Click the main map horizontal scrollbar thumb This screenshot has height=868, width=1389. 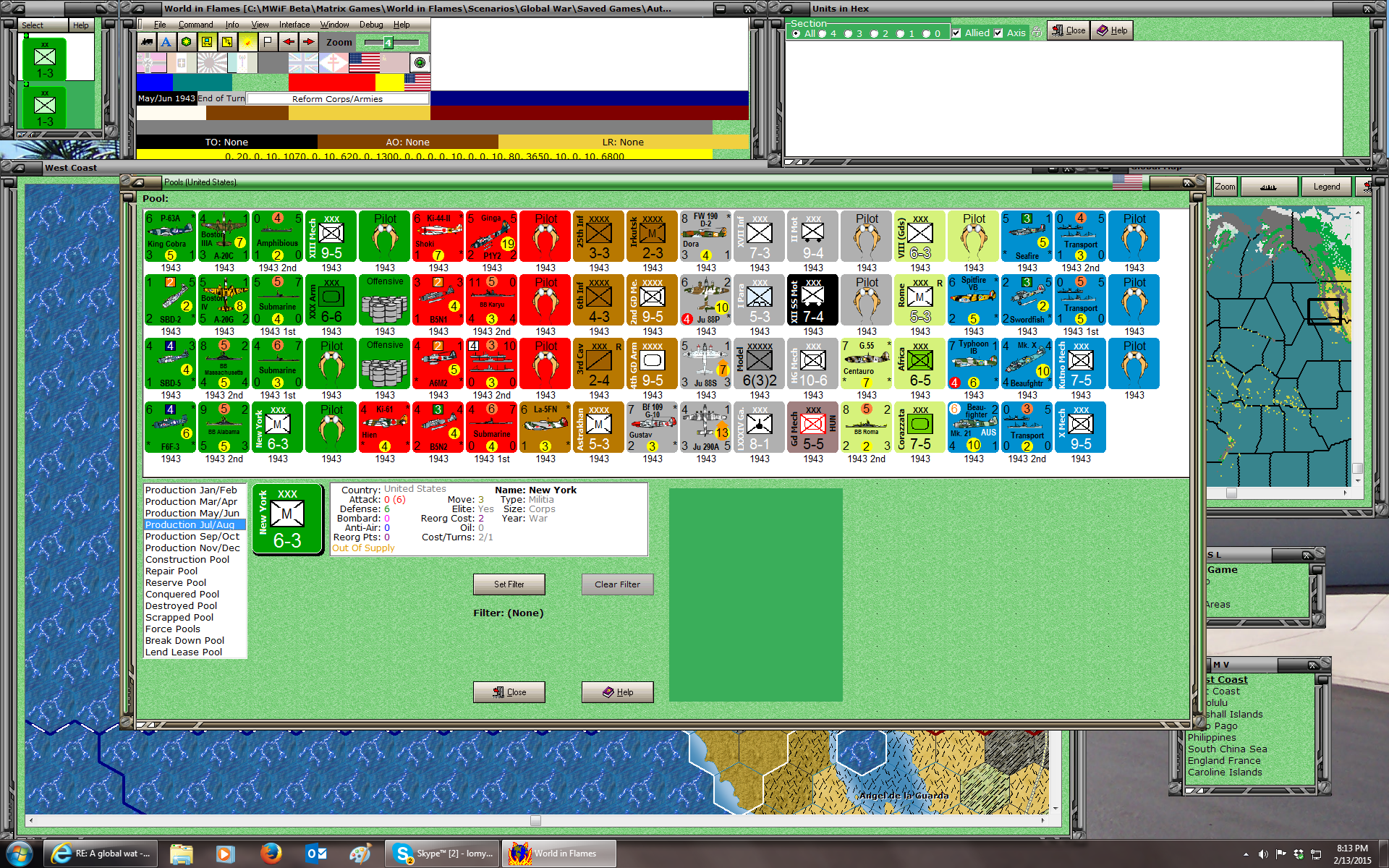point(535,820)
